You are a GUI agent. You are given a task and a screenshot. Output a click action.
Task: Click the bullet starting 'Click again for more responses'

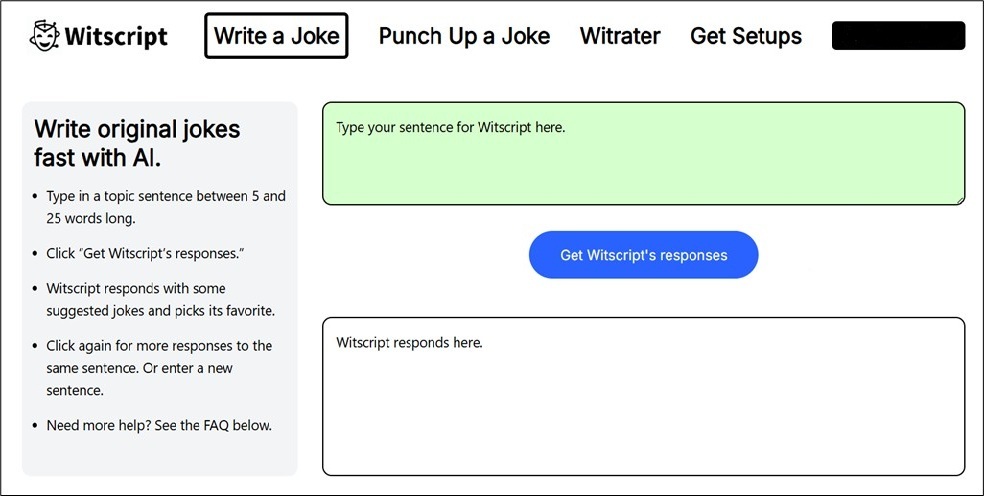pyautogui.click(x=159, y=368)
